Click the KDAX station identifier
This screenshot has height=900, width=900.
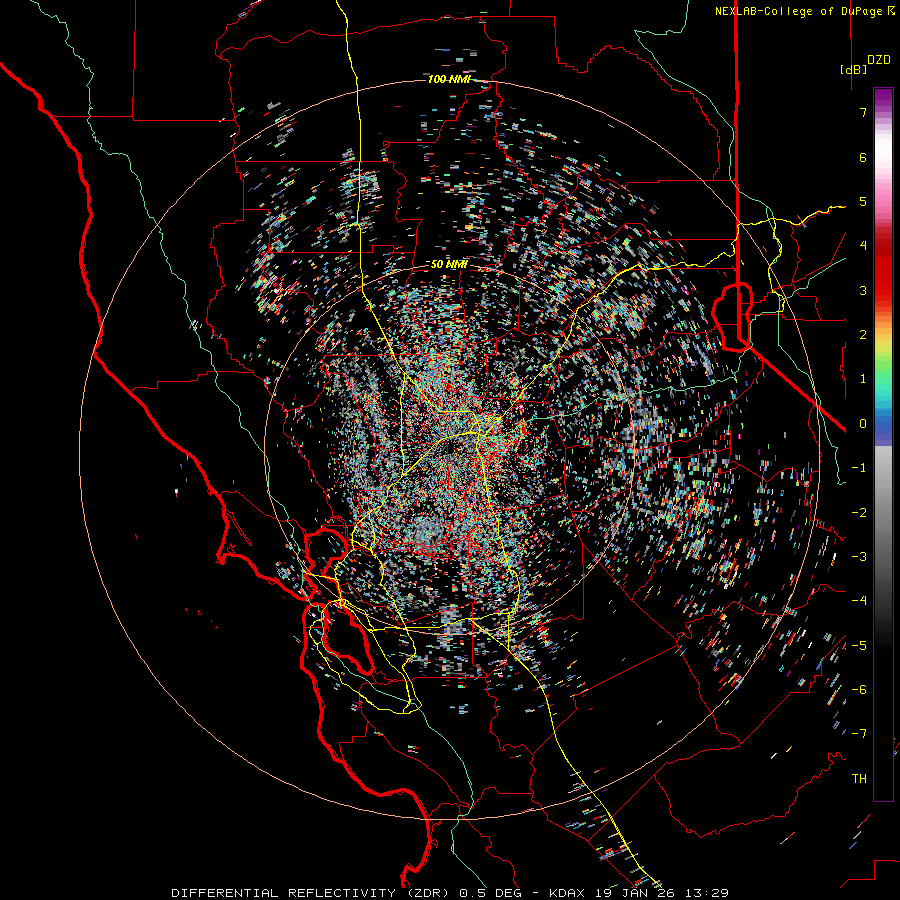click(568, 893)
